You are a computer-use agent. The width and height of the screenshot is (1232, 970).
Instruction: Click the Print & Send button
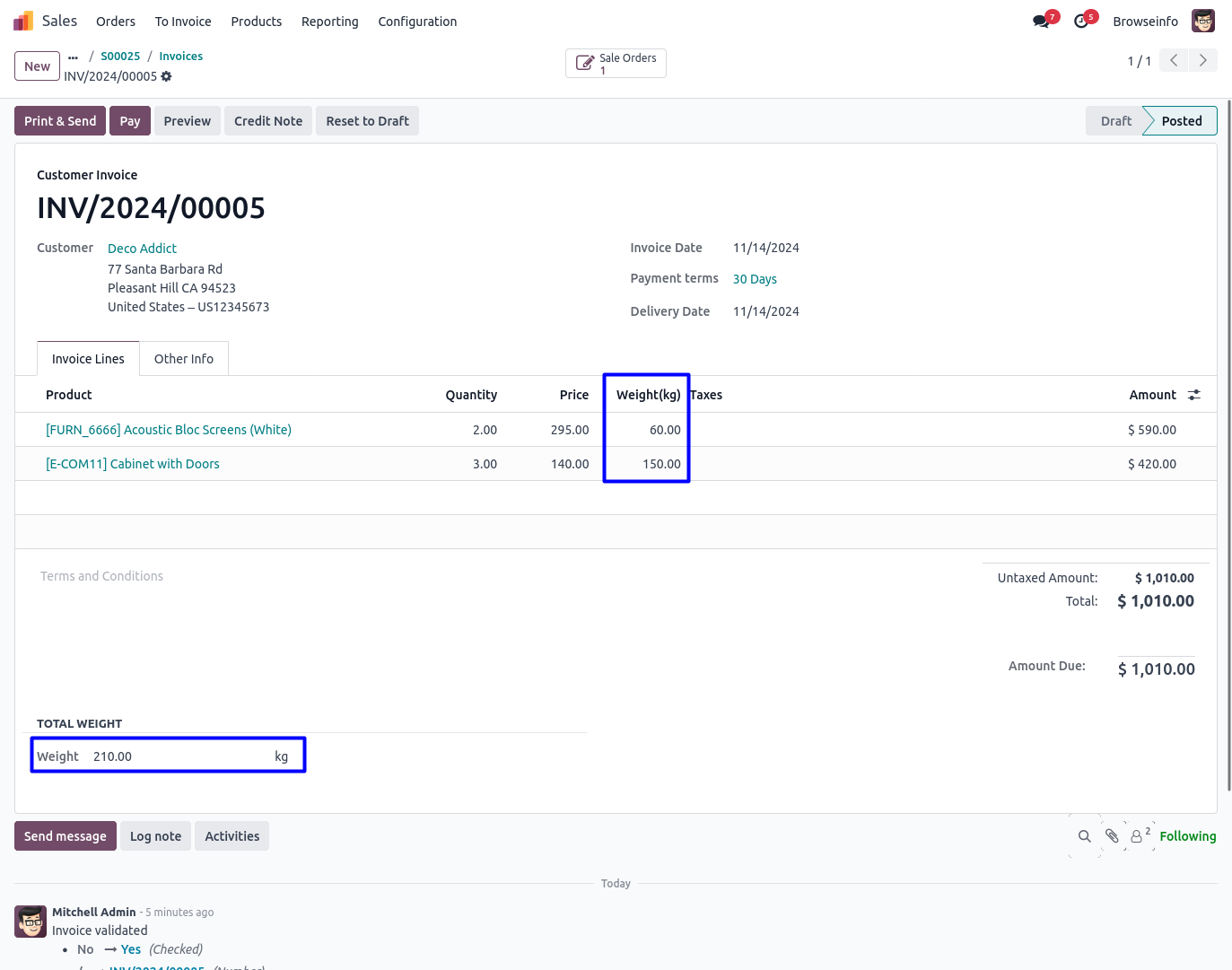click(60, 121)
